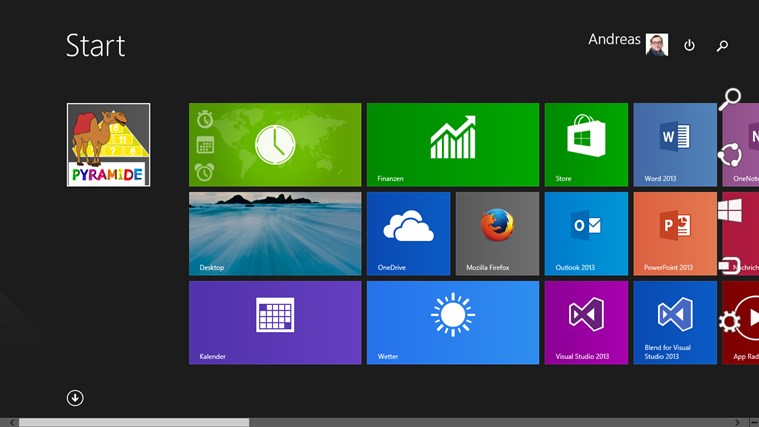Open the Kalender tile
759x427 pixels.
click(x=275, y=323)
